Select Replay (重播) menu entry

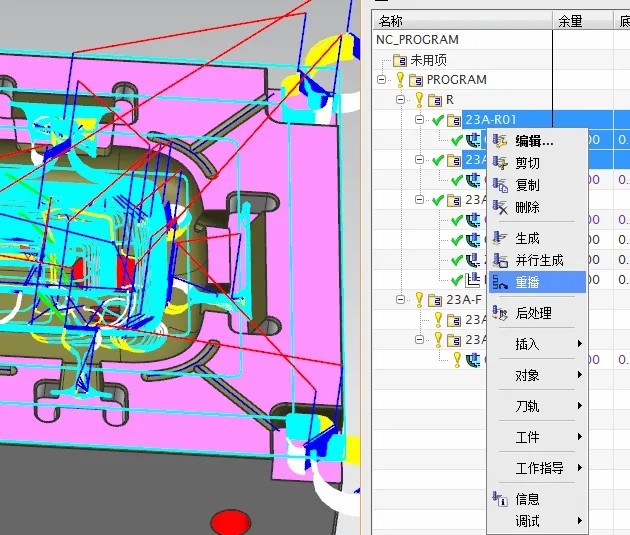(x=537, y=282)
